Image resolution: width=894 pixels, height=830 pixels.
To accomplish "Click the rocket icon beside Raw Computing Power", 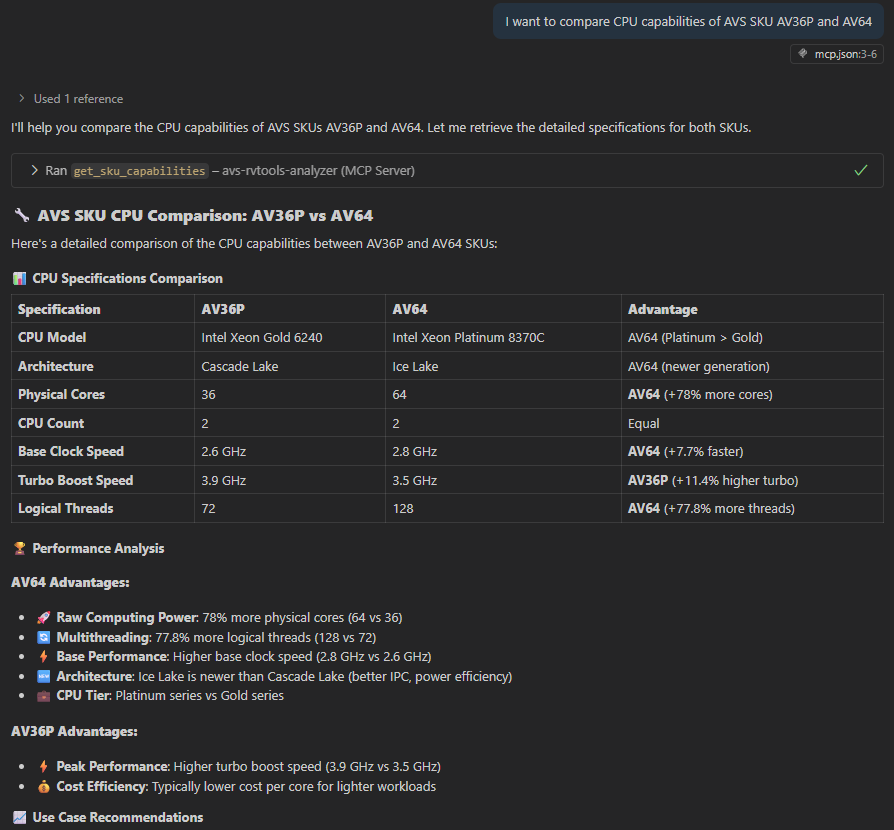I will (x=43, y=617).
